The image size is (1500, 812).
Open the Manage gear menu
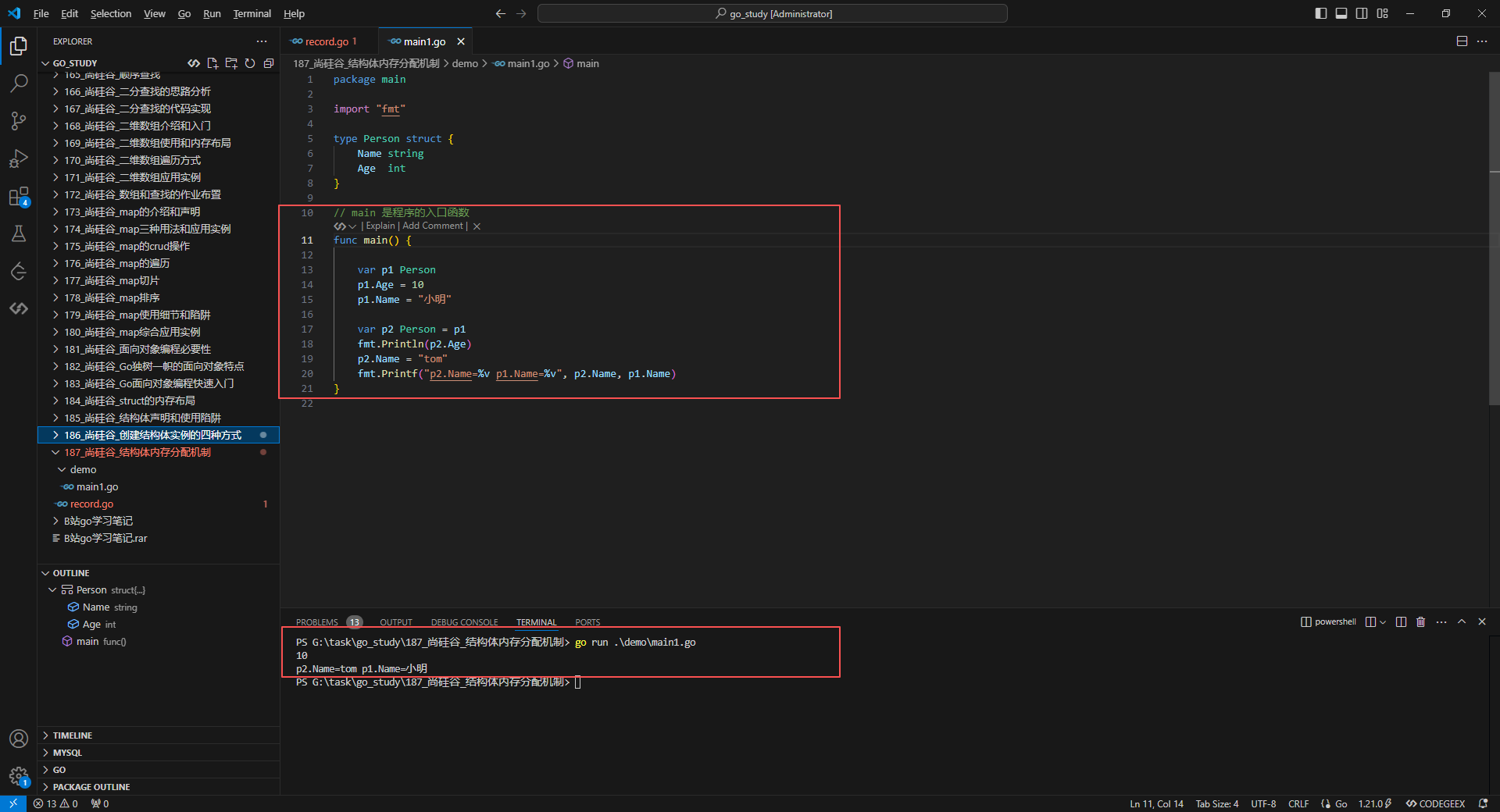(x=19, y=776)
